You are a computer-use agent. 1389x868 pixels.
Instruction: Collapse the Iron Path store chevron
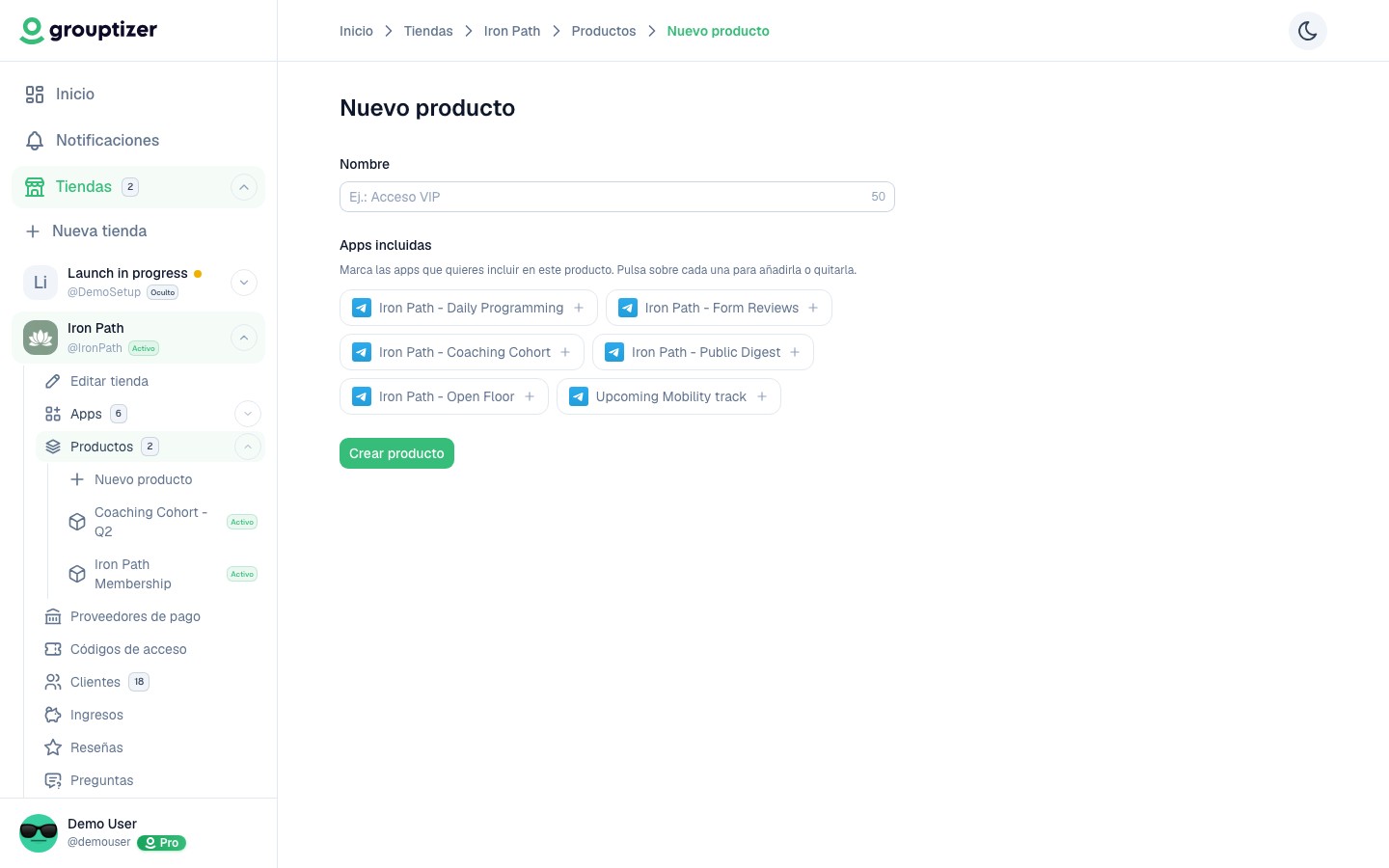pyautogui.click(x=244, y=338)
